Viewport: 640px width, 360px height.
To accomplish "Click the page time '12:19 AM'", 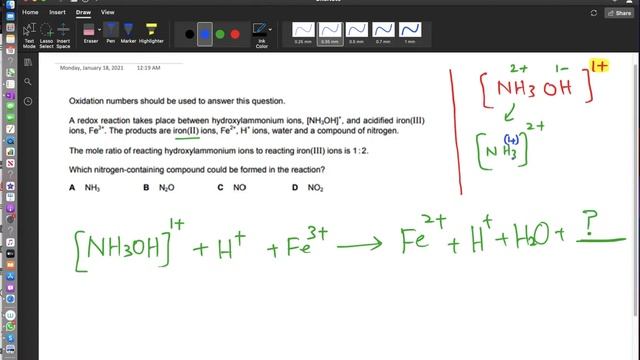I will pyautogui.click(x=149, y=68).
